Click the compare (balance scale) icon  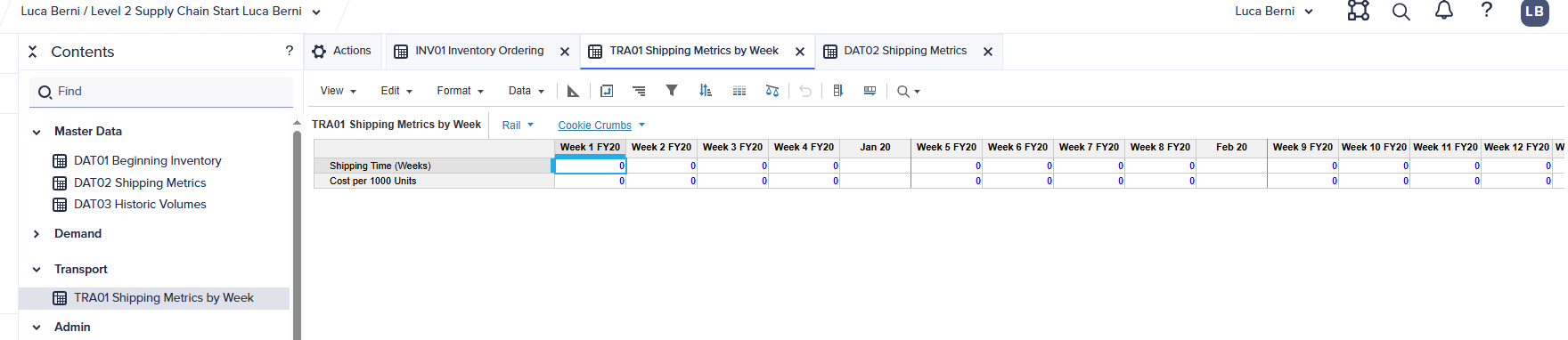click(x=772, y=91)
